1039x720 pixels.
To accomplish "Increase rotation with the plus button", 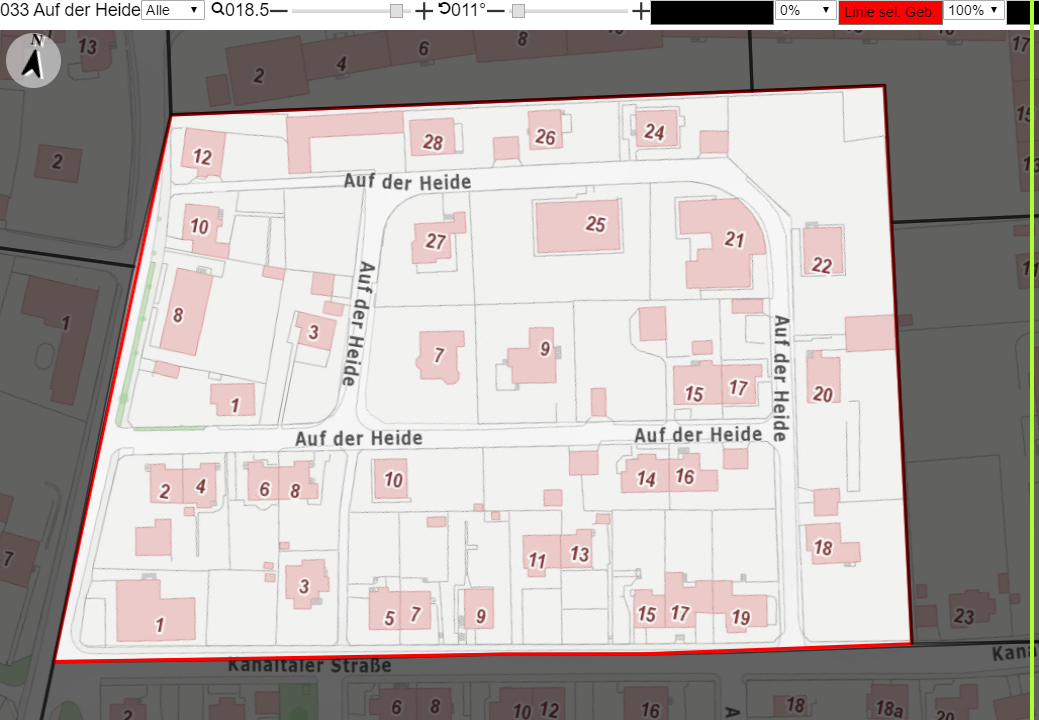I will pos(641,11).
